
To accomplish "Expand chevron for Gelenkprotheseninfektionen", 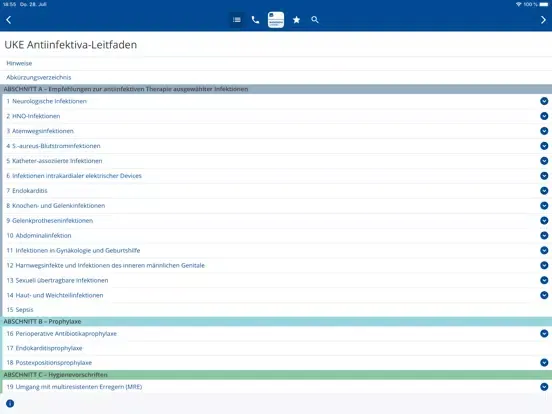I will (x=544, y=220).
